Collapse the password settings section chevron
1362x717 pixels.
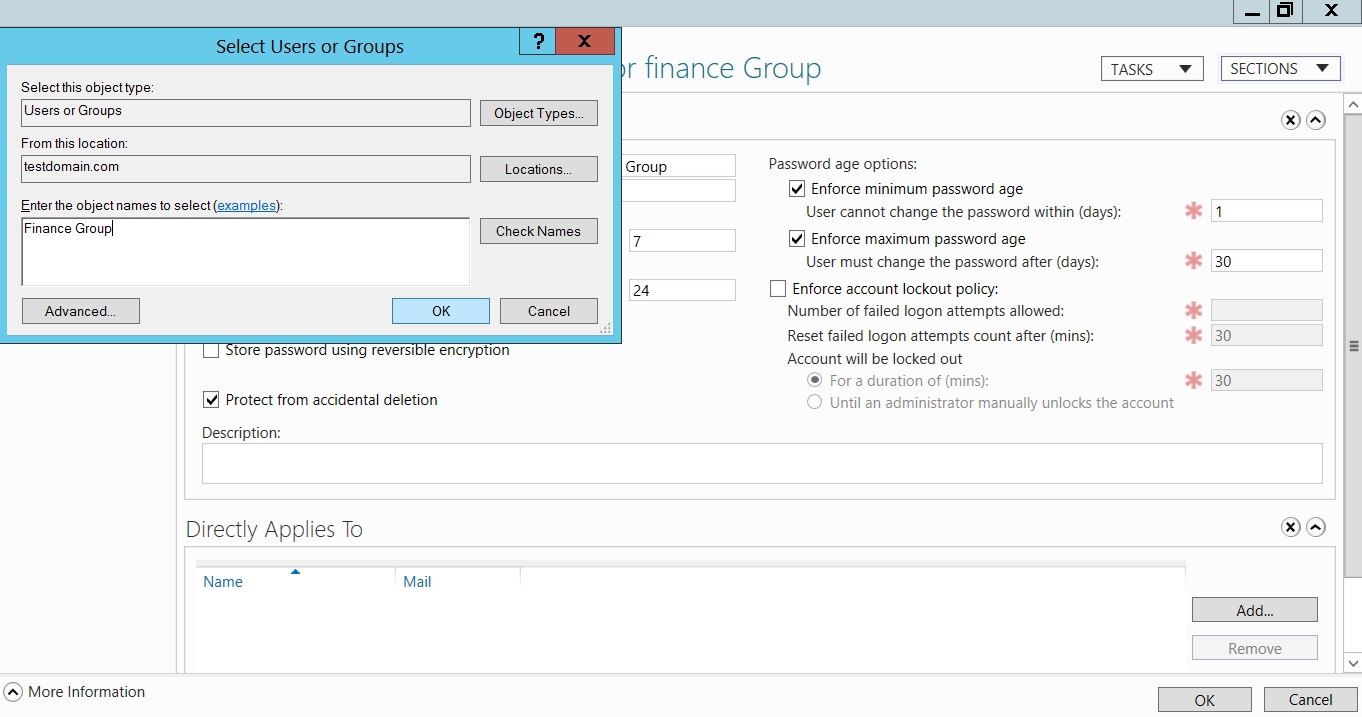point(1316,120)
